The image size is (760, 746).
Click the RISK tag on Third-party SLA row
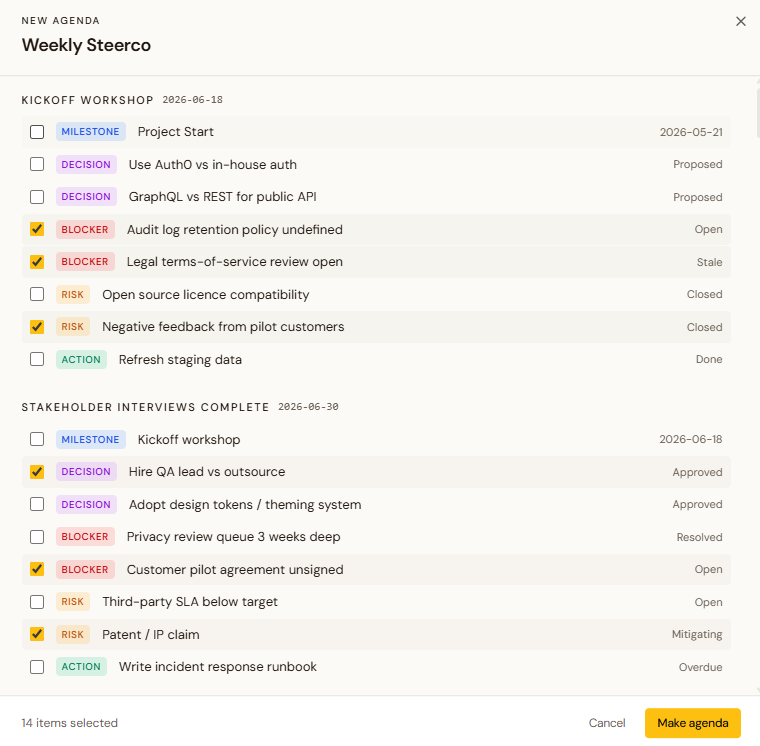(x=73, y=602)
